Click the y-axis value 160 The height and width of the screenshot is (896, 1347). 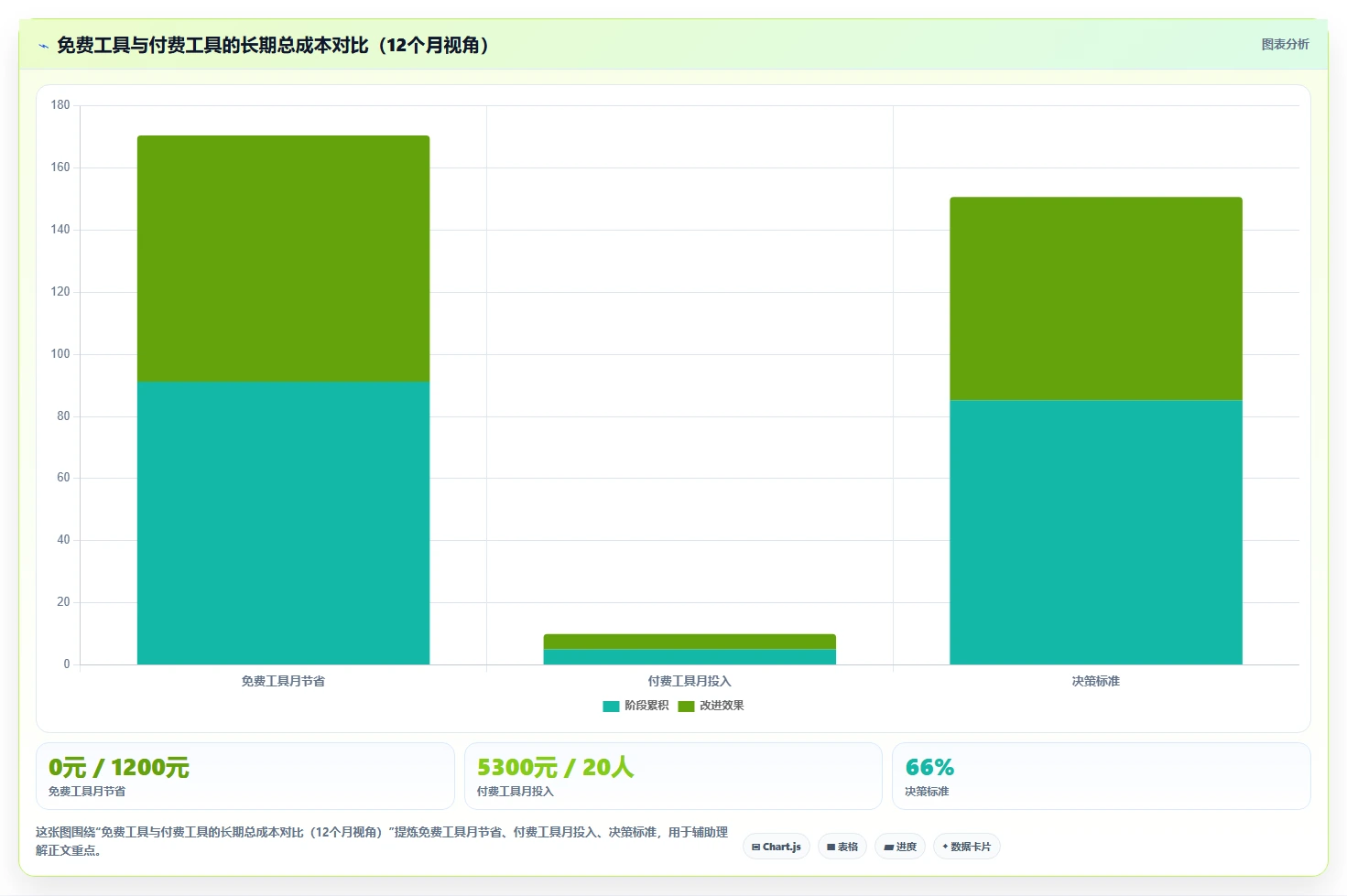[x=60, y=167]
